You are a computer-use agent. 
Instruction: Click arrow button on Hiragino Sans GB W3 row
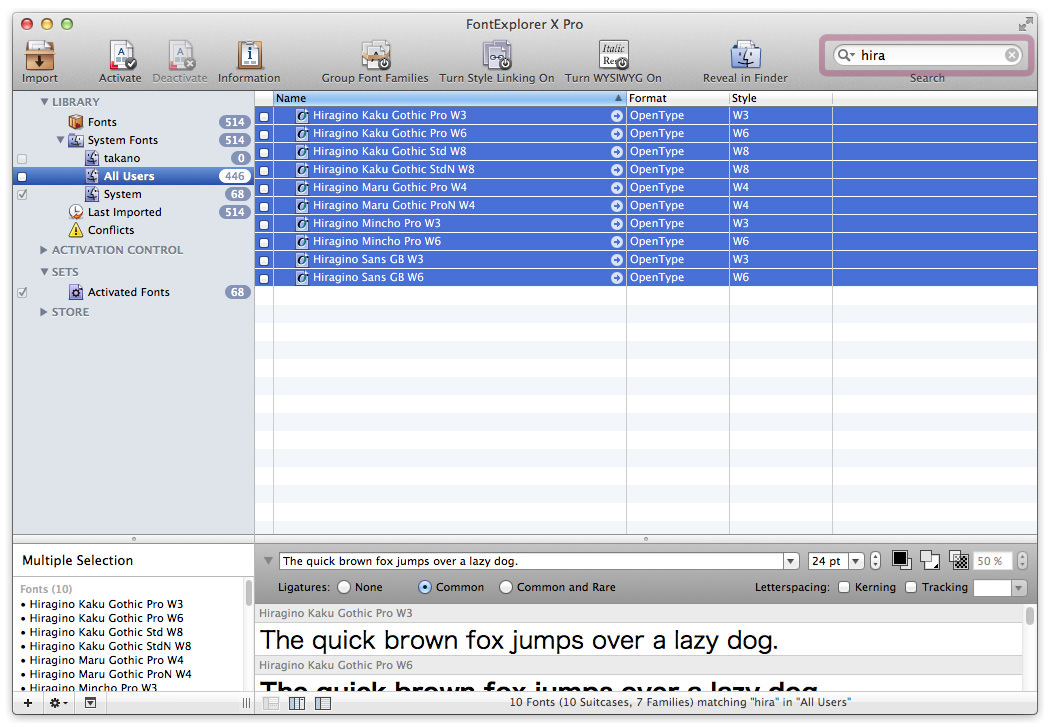(617, 260)
